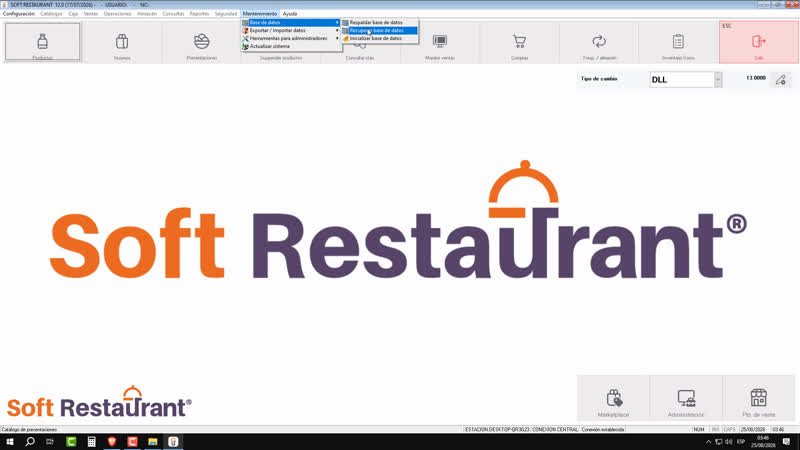
Task: Click the Soft Restaurant taskbar icon
Action: coord(173,442)
